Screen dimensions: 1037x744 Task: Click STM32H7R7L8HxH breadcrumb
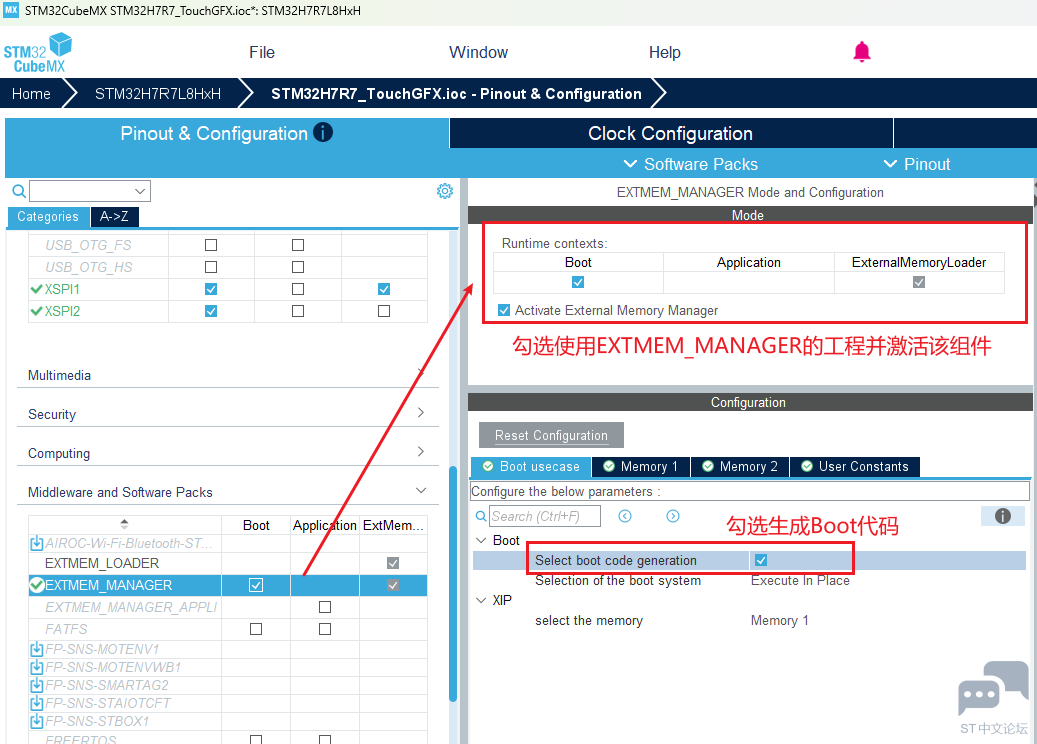tap(158, 94)
